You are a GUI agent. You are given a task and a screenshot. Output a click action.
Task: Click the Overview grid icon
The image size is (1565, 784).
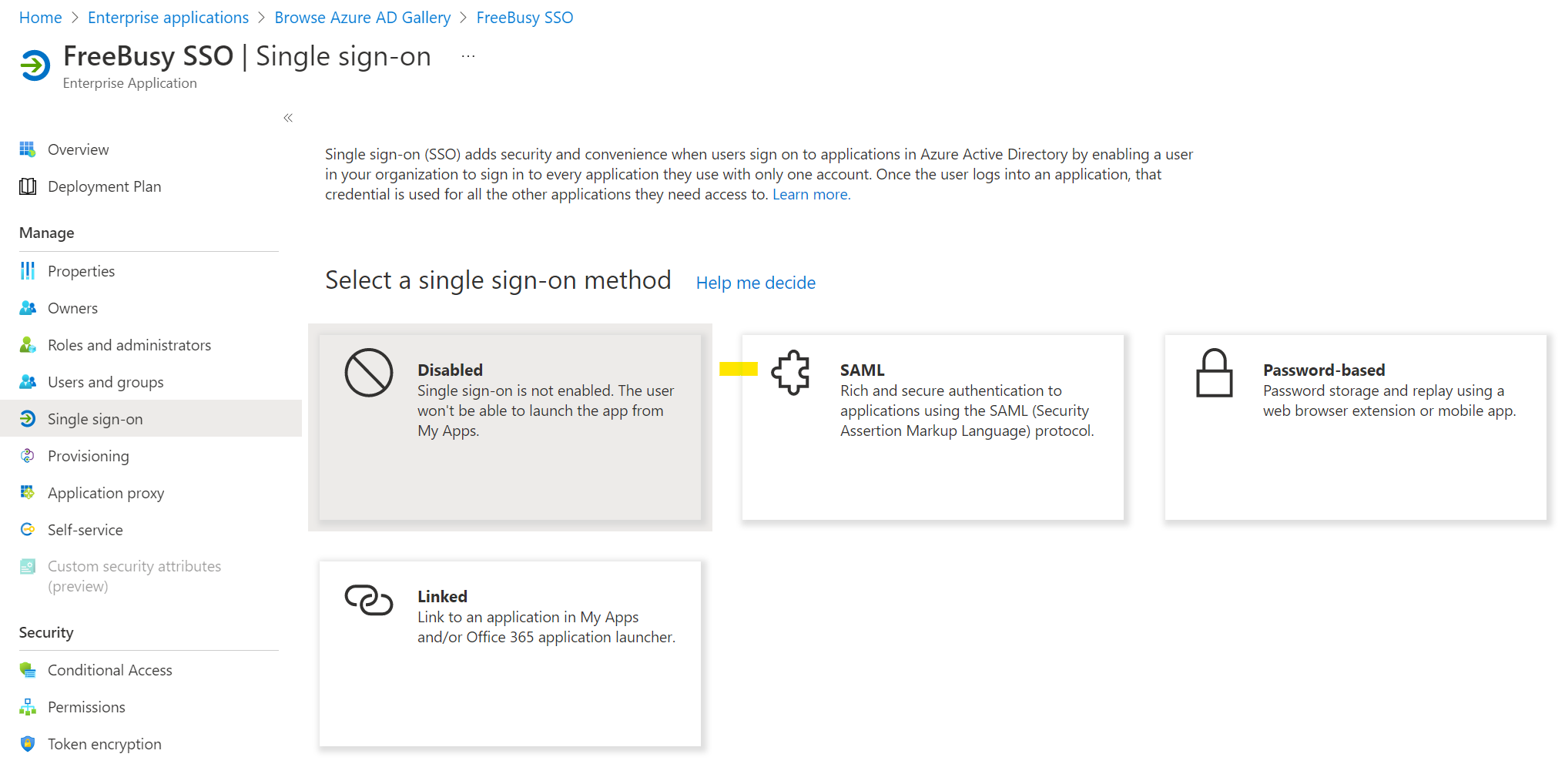coord(28,149)
